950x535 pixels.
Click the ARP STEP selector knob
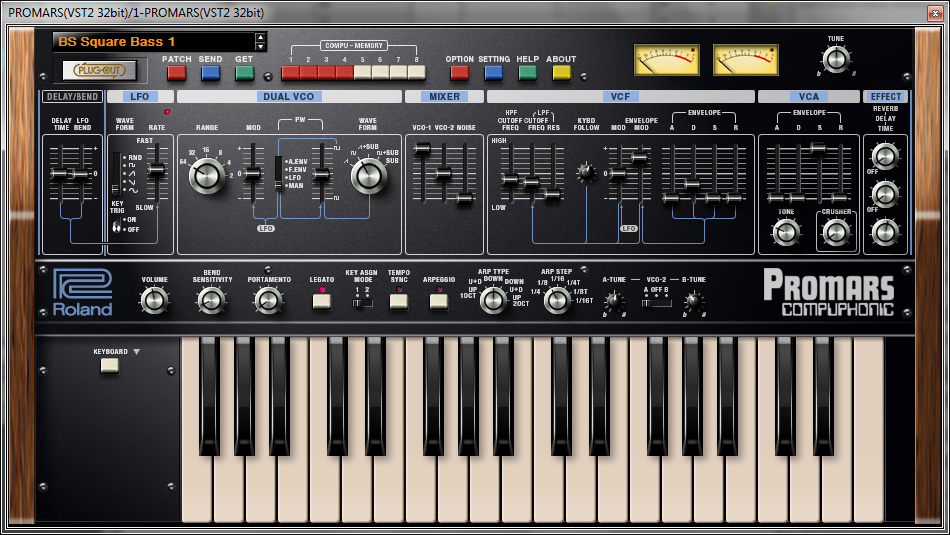coord(557,300)
